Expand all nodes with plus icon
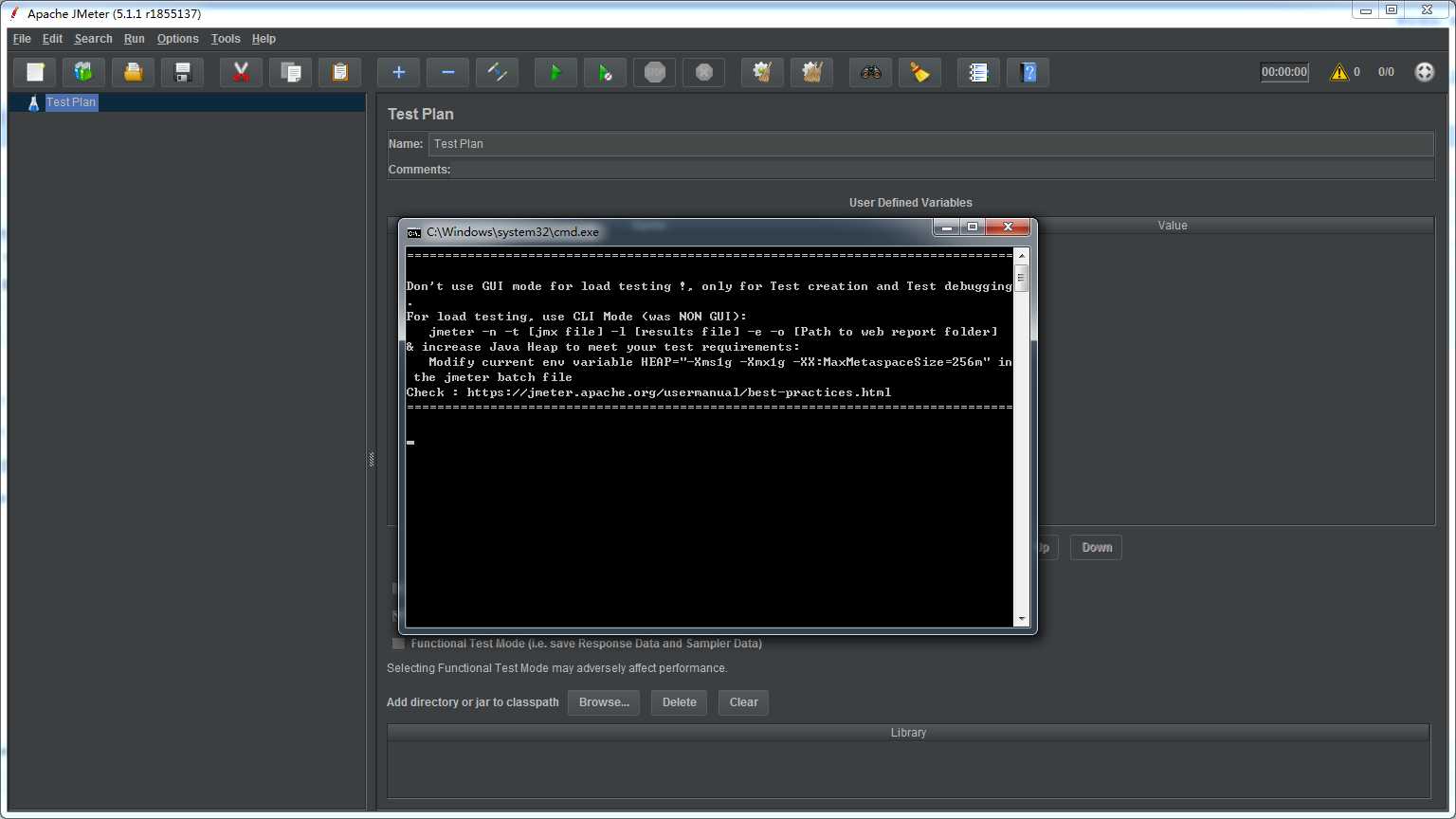Viewport: 1456px width, 819px height. tap(399, 72)
